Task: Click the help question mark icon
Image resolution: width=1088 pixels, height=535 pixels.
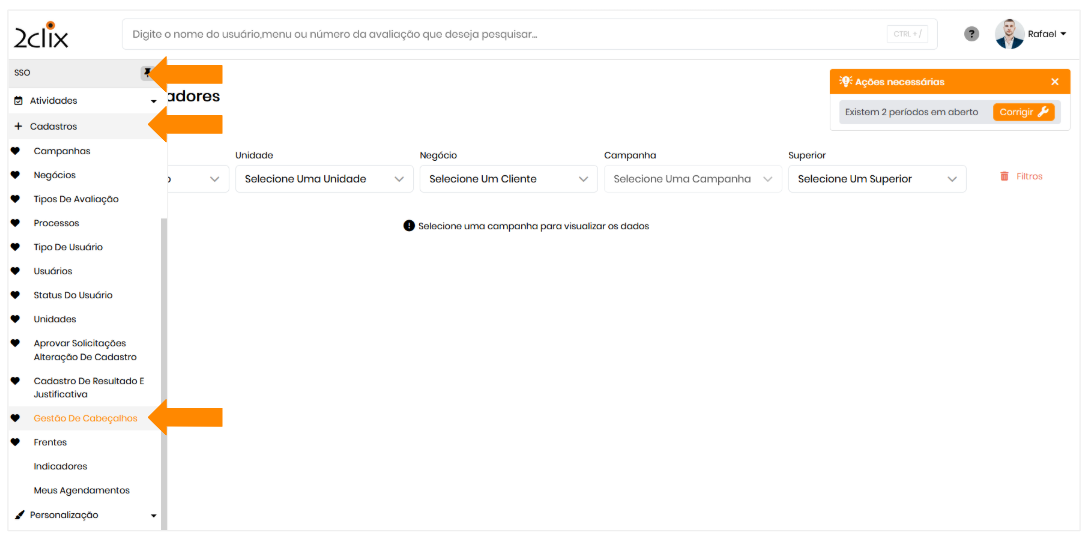Action: (971, 34)
